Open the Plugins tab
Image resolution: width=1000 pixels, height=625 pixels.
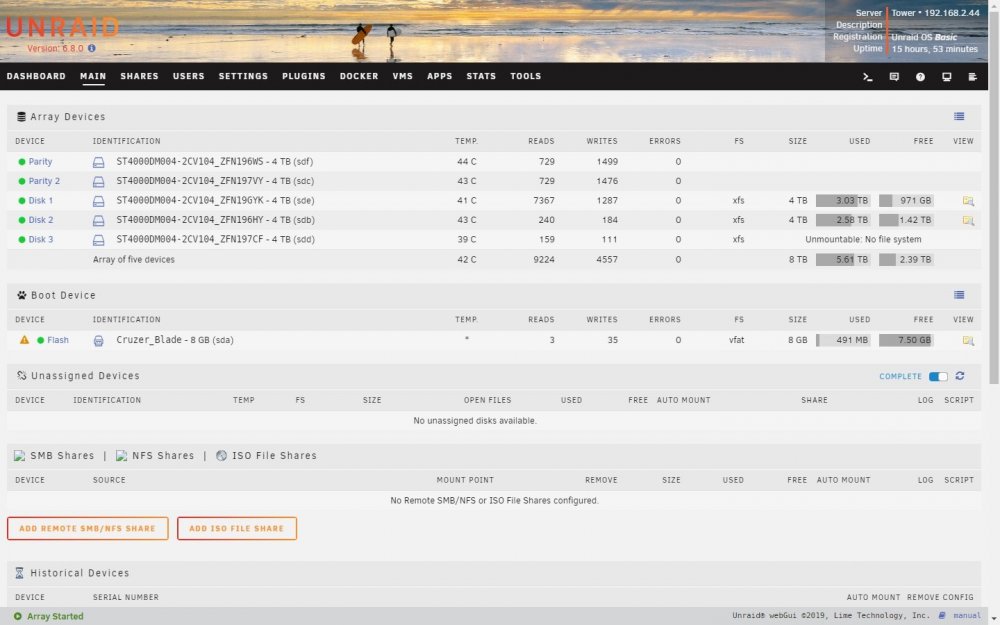(x=304, y=76)
